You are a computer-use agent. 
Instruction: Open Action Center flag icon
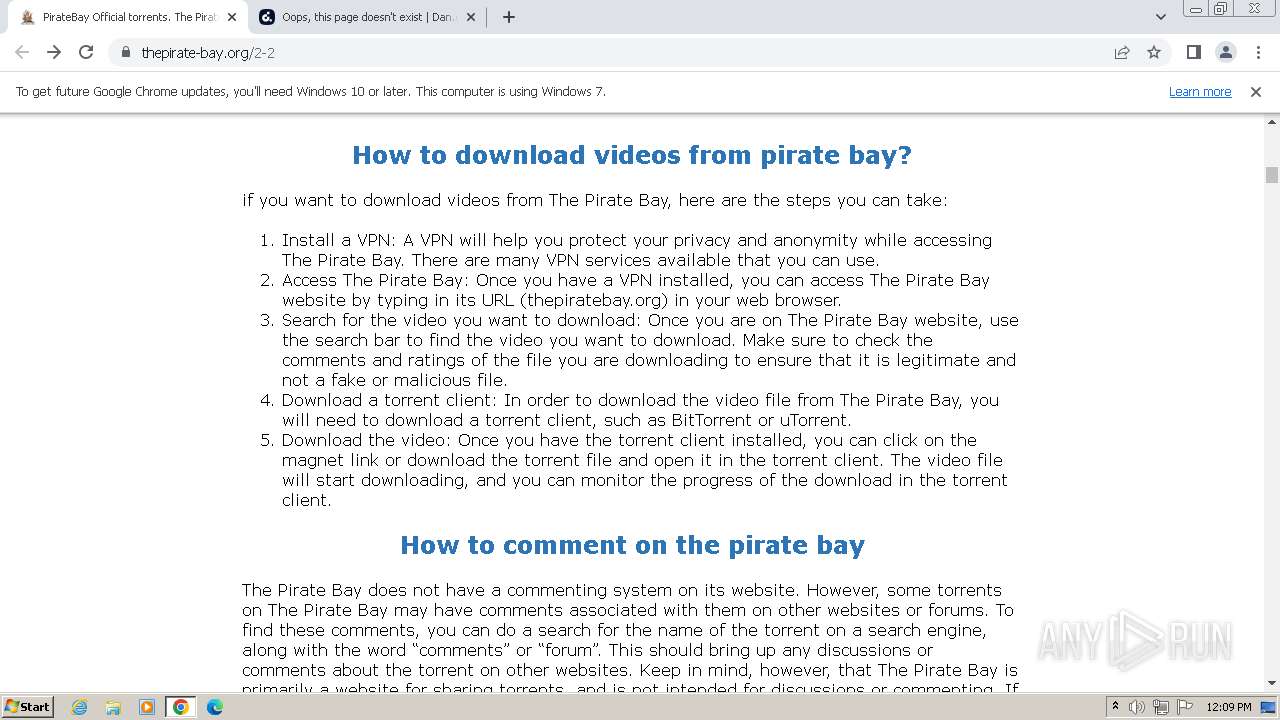(x=1184, y=707)
